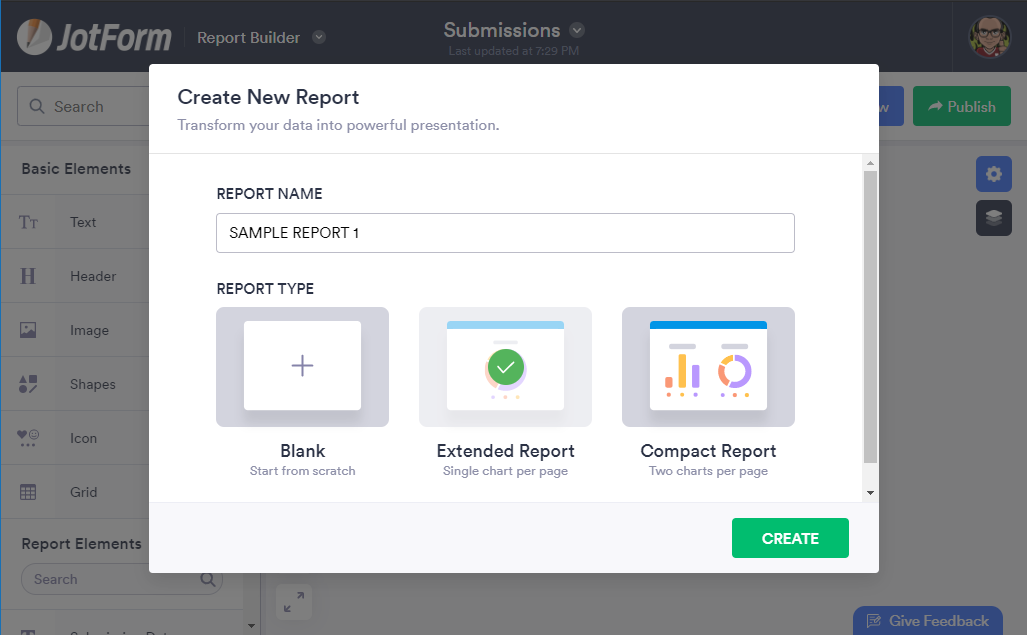Open Give Feedback
Image resolution: width=1027 pixels, height=635 pixels.
[x=927, y=621]
